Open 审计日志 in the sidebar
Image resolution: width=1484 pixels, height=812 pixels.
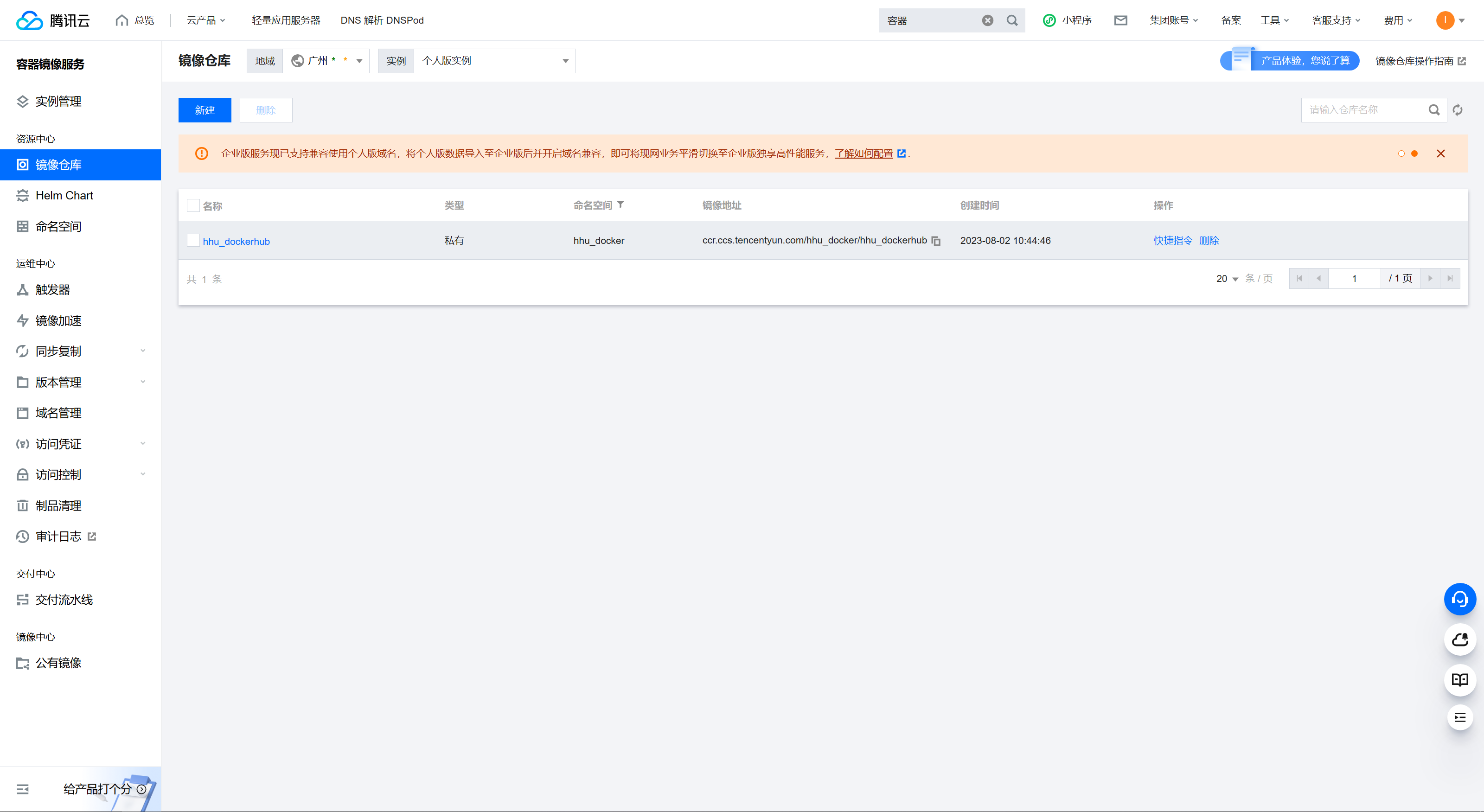click(57, 536)
